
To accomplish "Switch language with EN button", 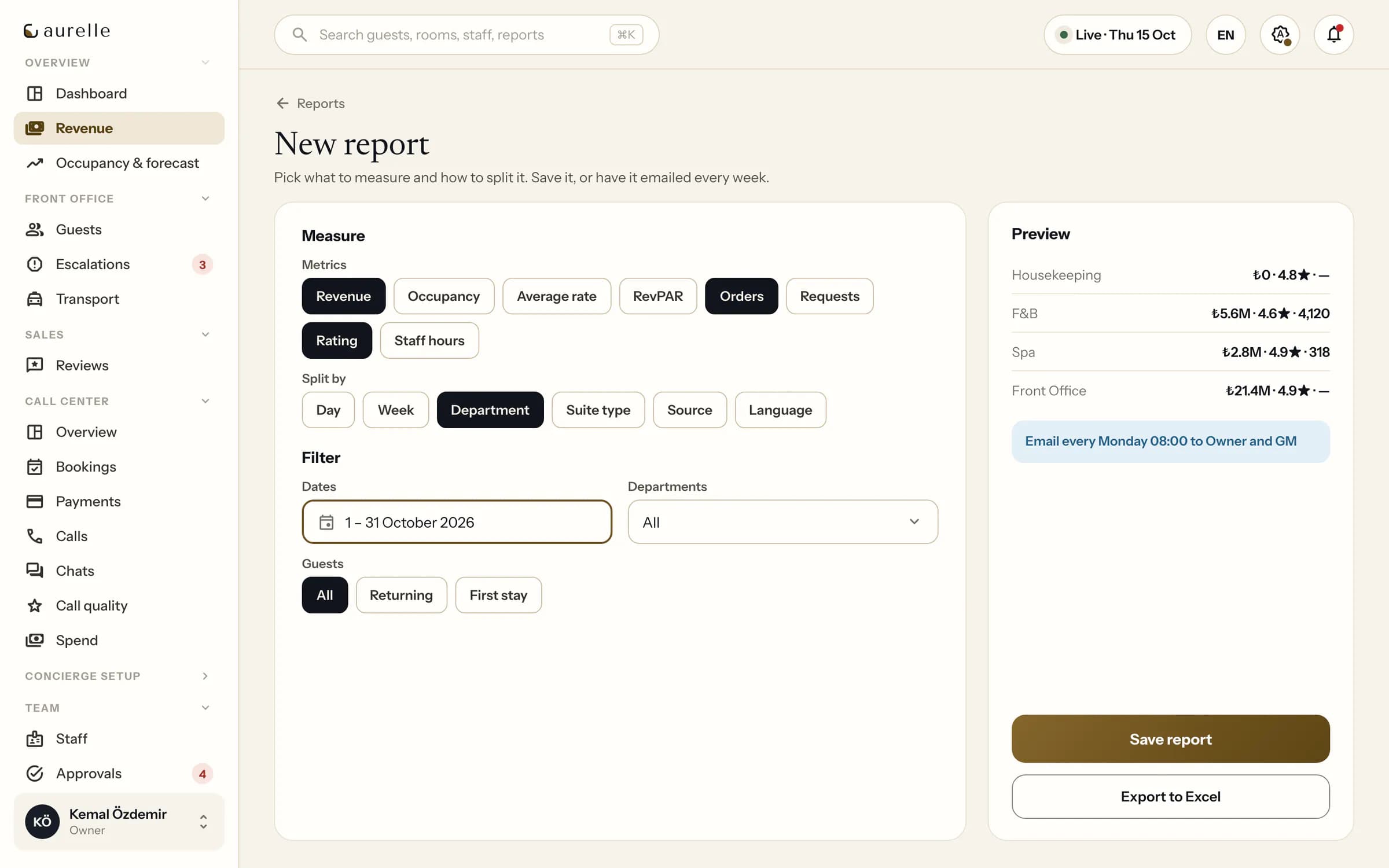I will coord(1225,35).
